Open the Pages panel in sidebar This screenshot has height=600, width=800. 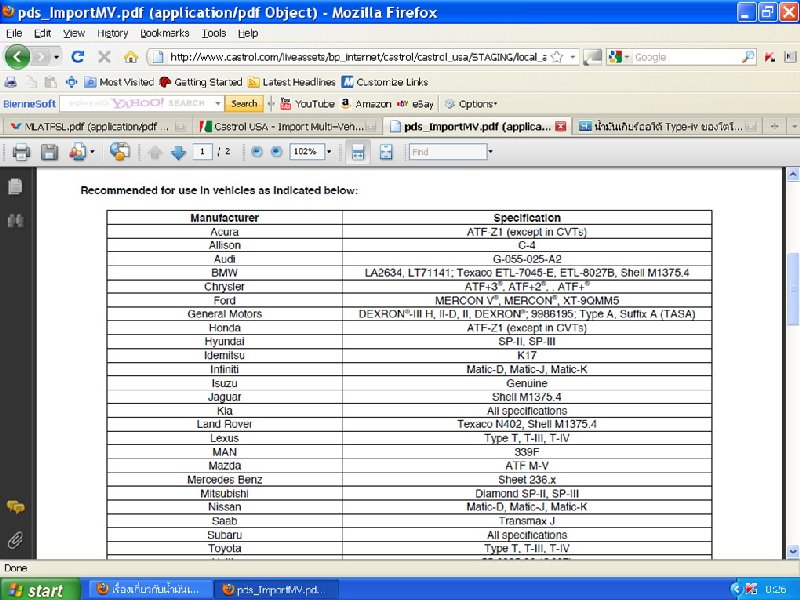click(x=15, y=187)
